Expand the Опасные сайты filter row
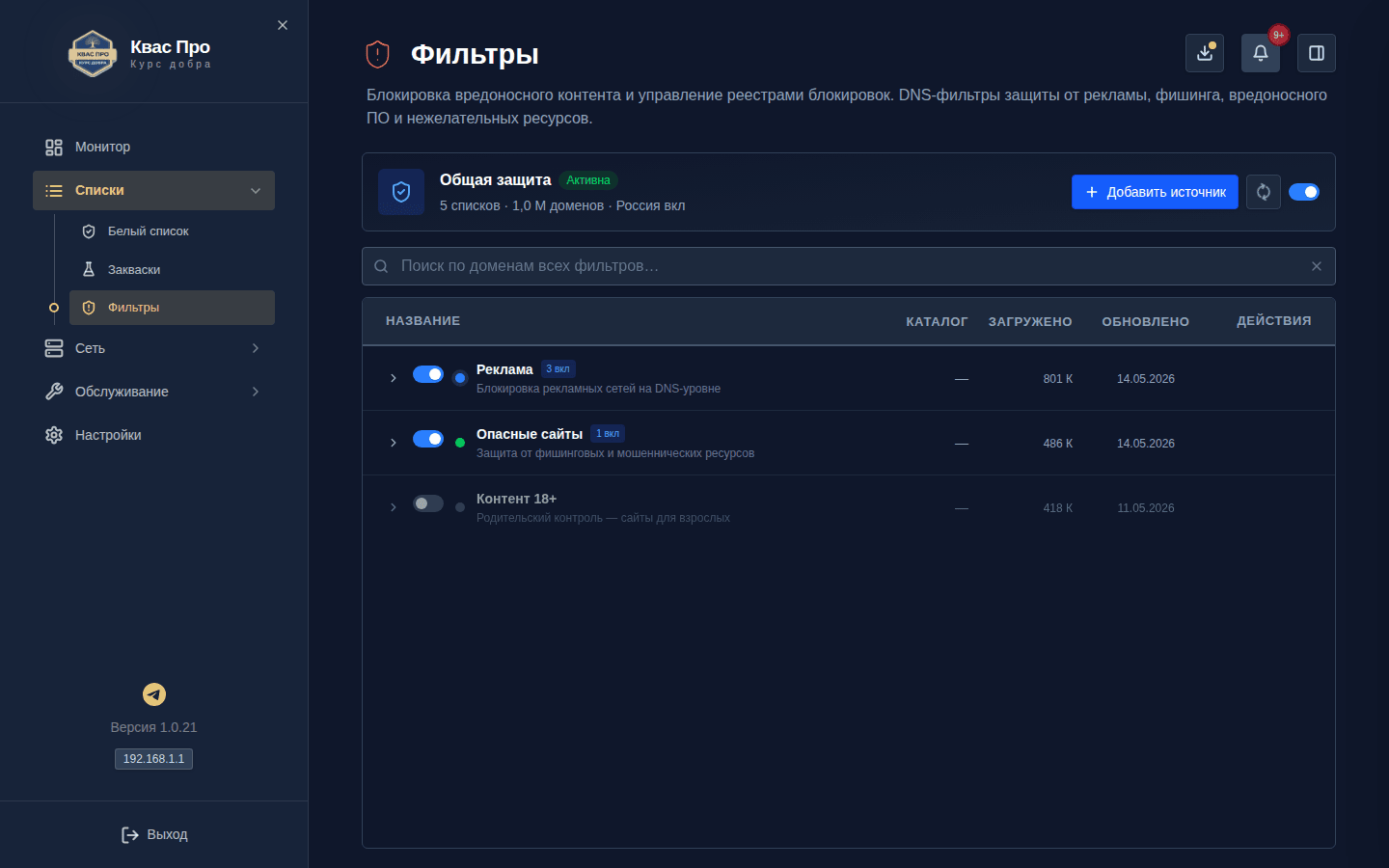Screen dimensions: 1389x868 394,443
